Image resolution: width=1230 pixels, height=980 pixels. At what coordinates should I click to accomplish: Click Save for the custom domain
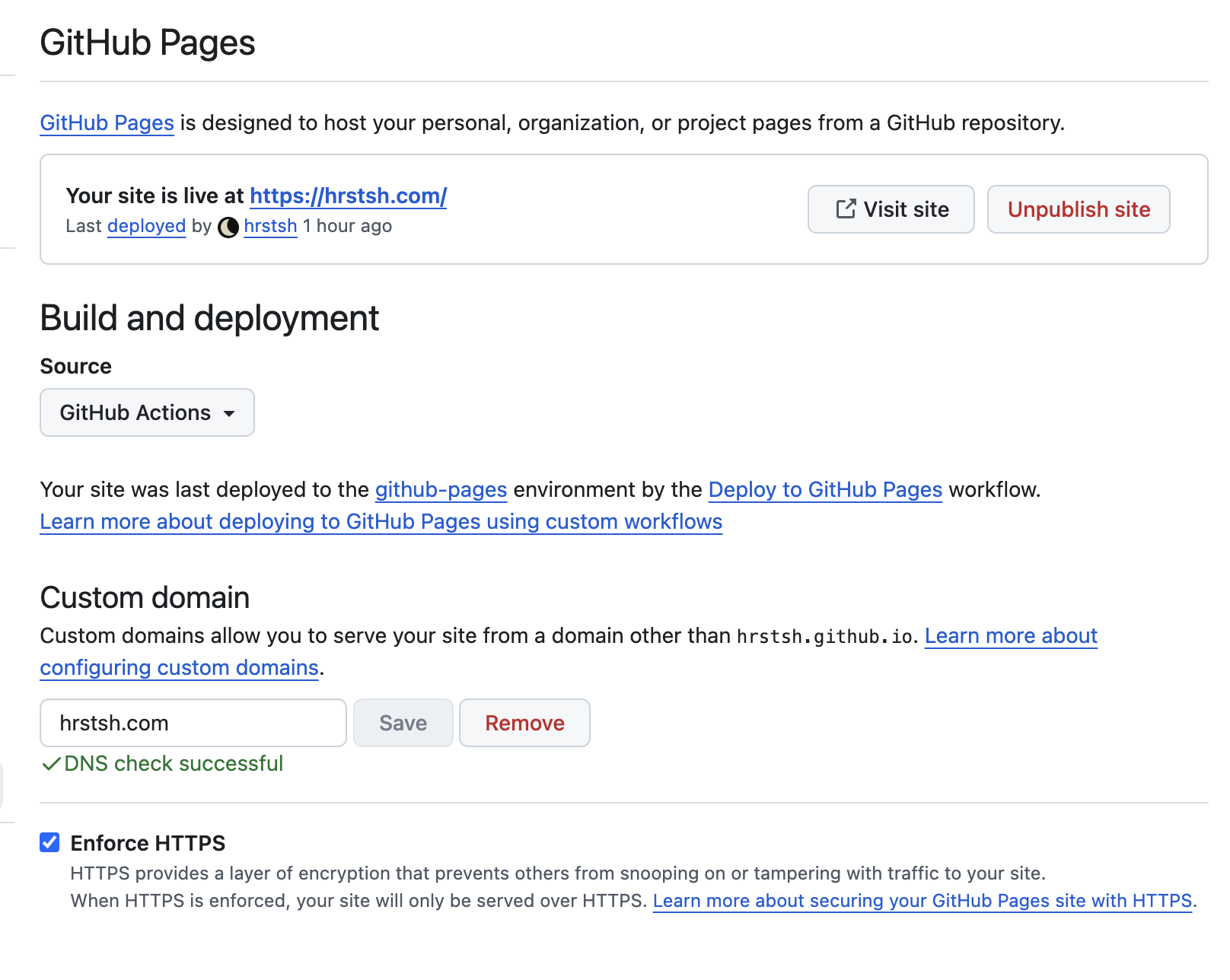[403, 723]
